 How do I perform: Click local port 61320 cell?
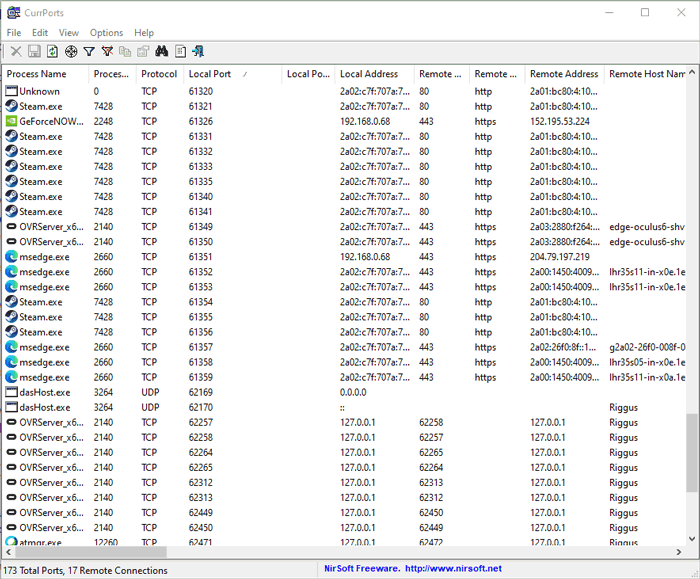point(200,91)
